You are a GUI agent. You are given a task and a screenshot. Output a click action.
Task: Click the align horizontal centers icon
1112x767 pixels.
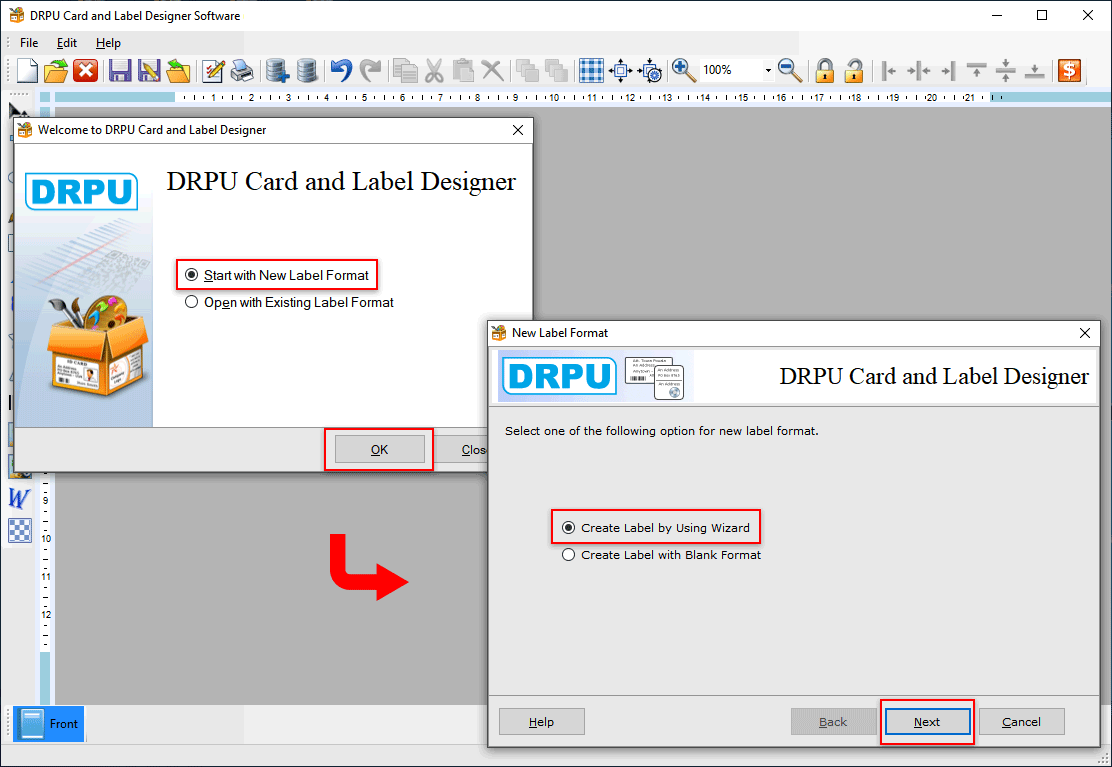point(919,70)
